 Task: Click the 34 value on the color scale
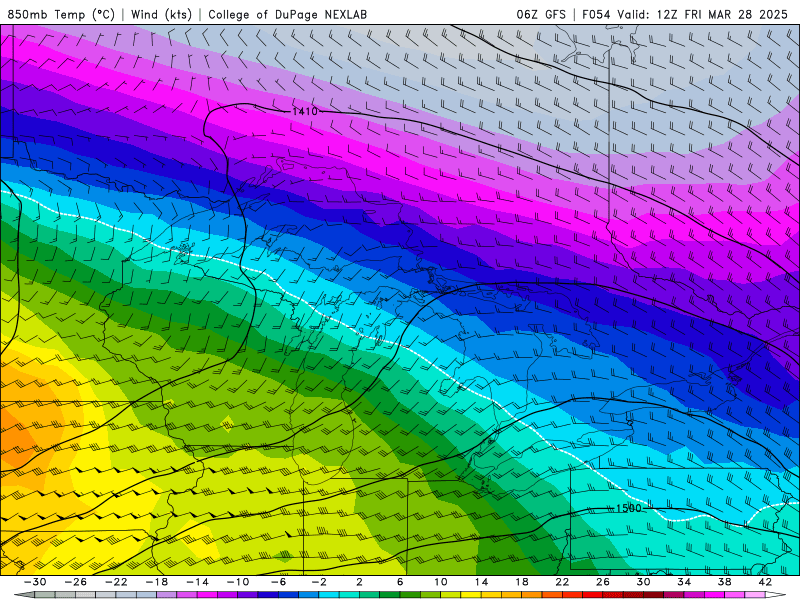pos(684,582)
